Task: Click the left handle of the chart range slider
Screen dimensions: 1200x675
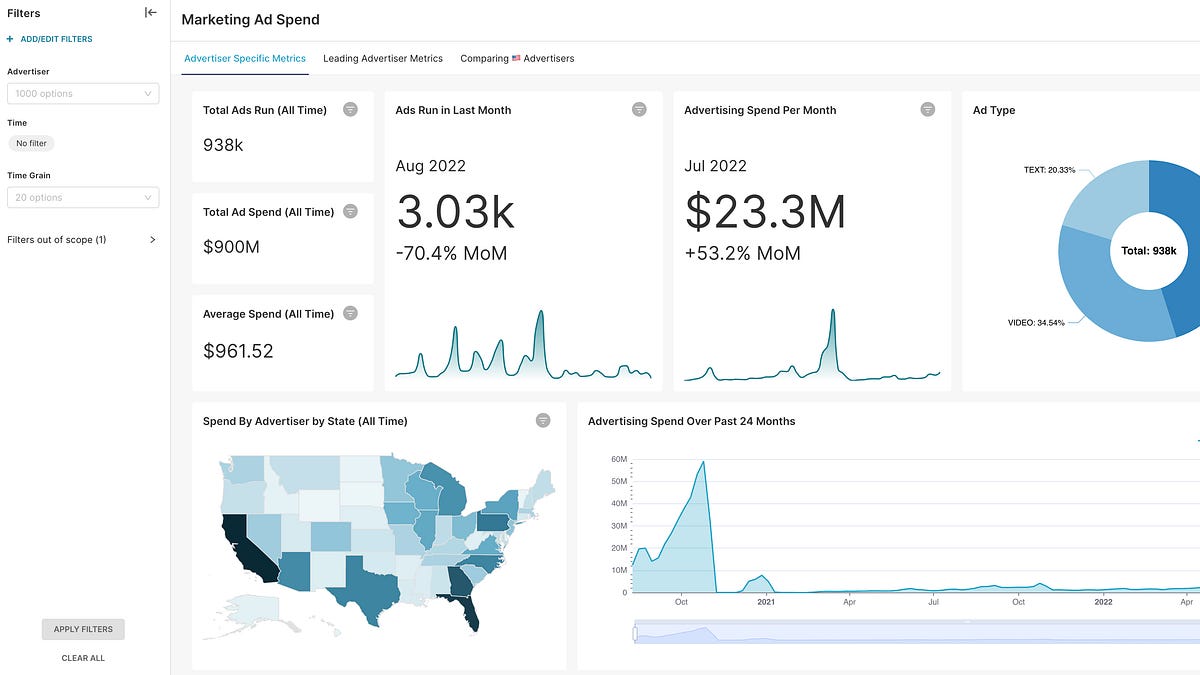Action: click(x=634, y=634)
